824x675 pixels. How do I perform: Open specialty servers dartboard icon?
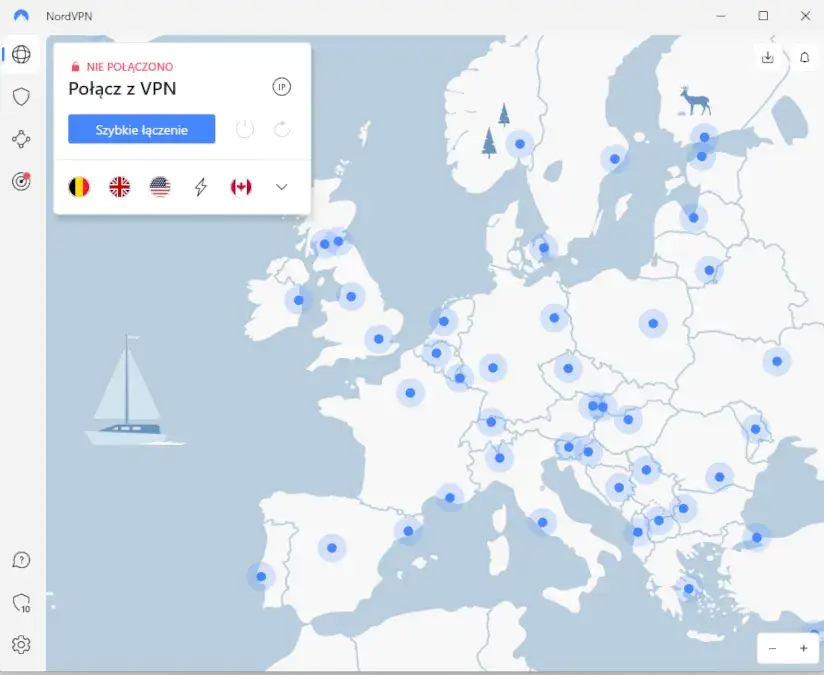click(x=20, y=181)
